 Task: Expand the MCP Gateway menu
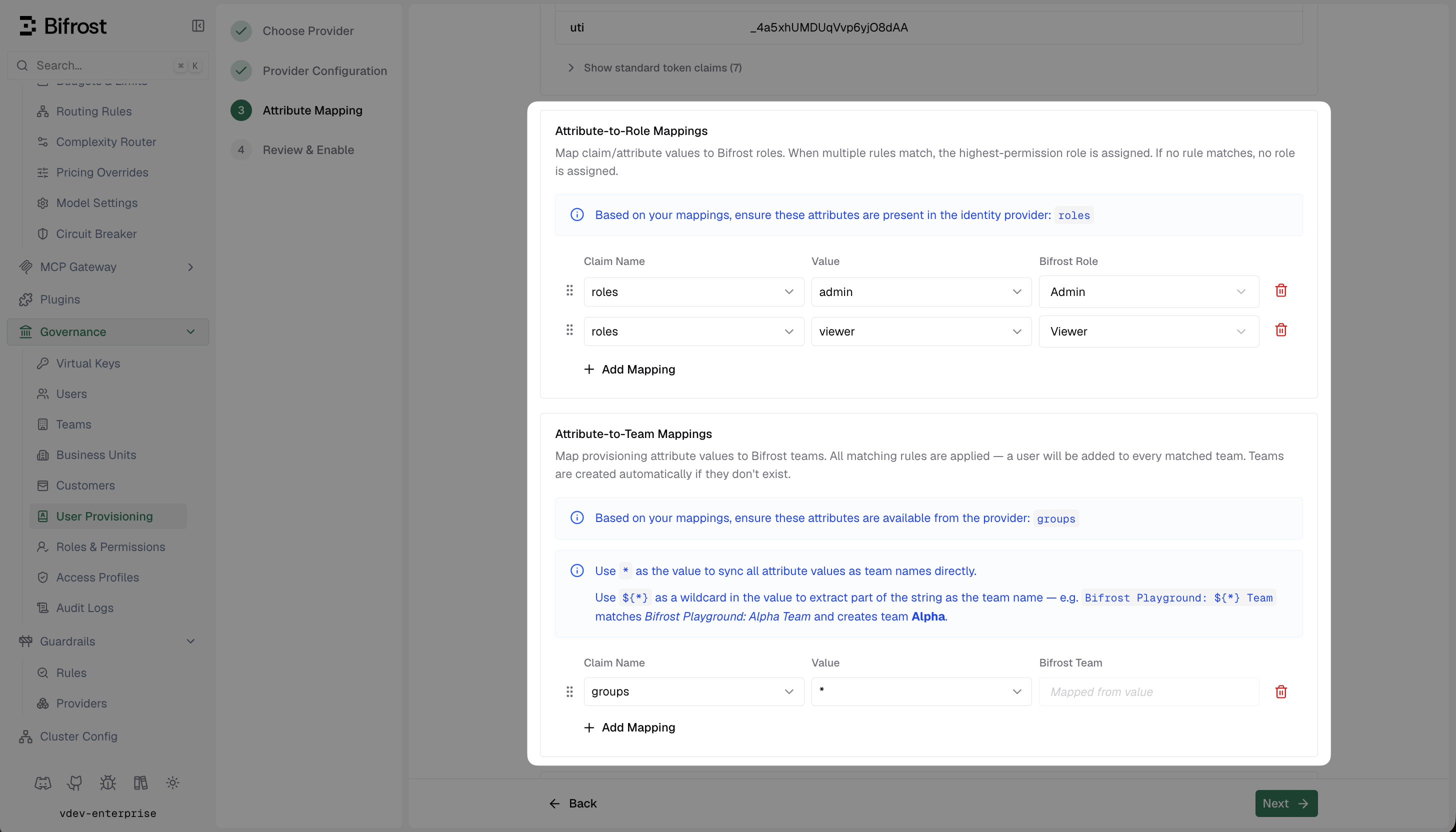[107, 267]
